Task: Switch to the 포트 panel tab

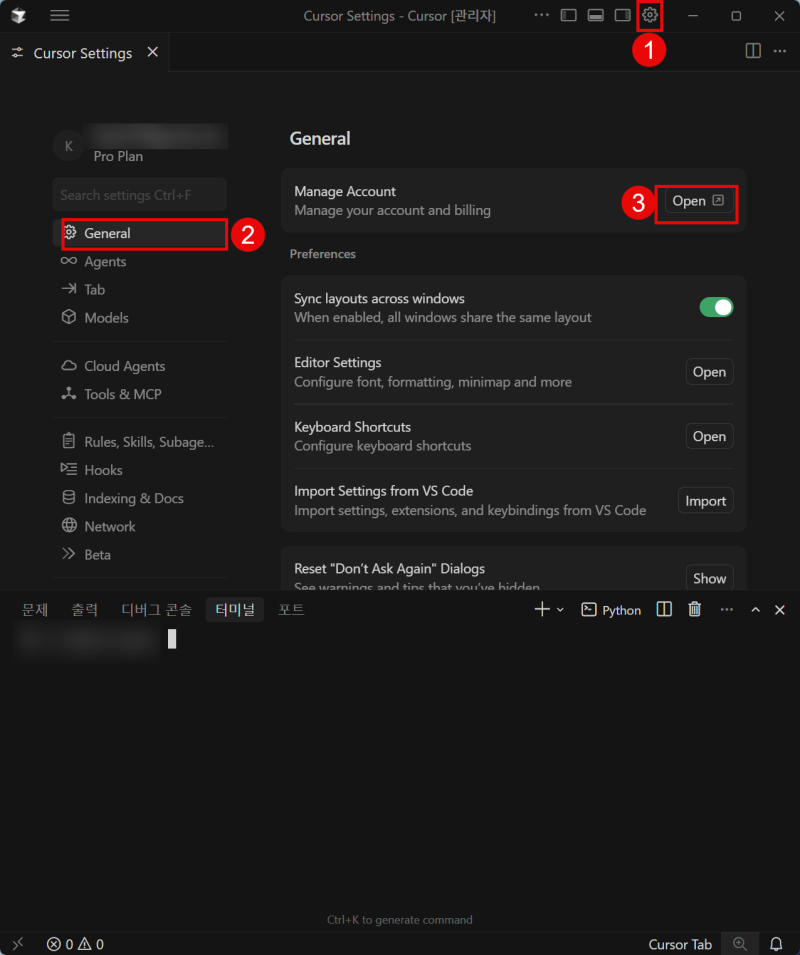Action: click(x=291, y=610)
